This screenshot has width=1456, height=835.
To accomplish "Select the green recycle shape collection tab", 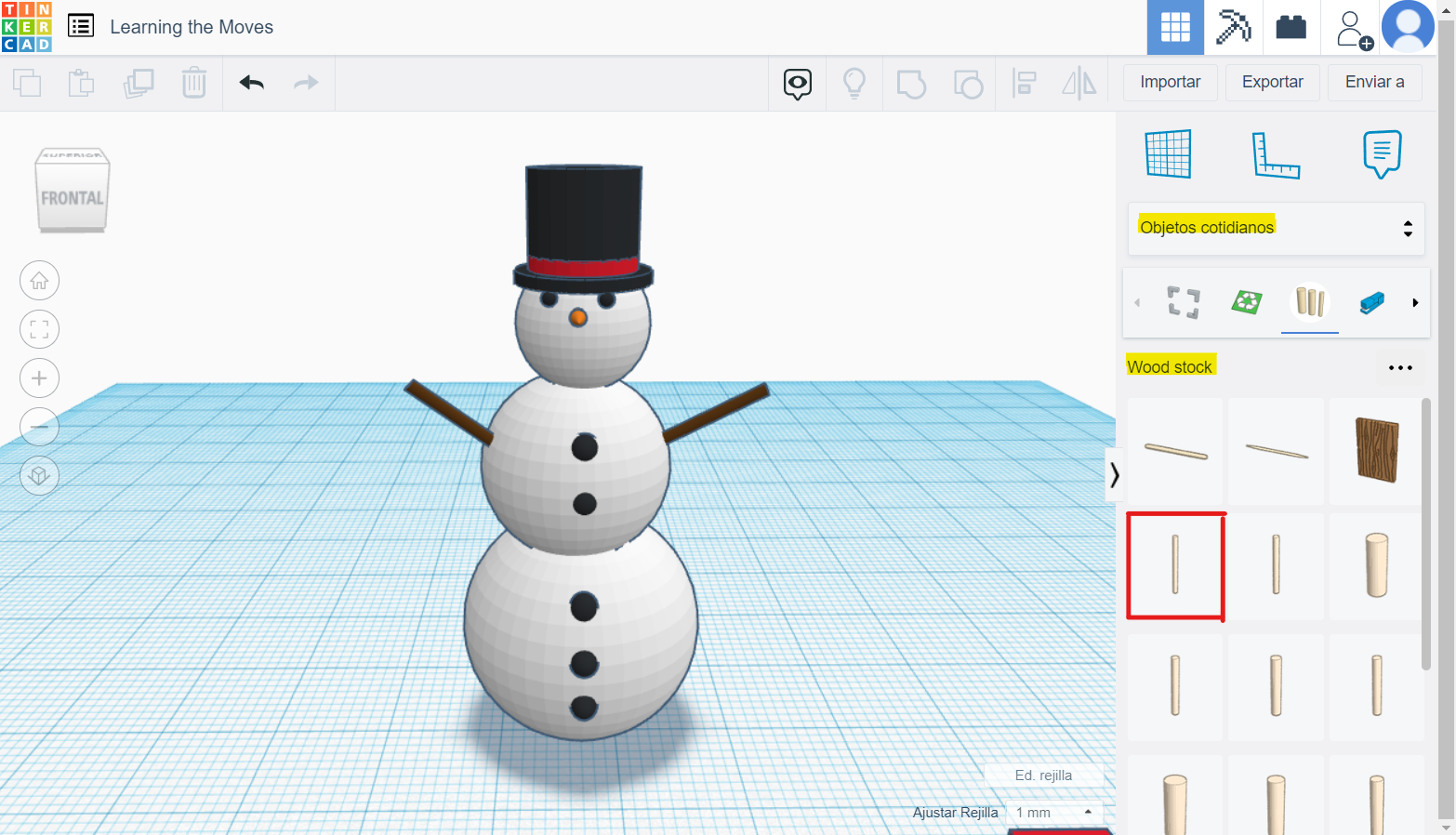I will 1247,302.
